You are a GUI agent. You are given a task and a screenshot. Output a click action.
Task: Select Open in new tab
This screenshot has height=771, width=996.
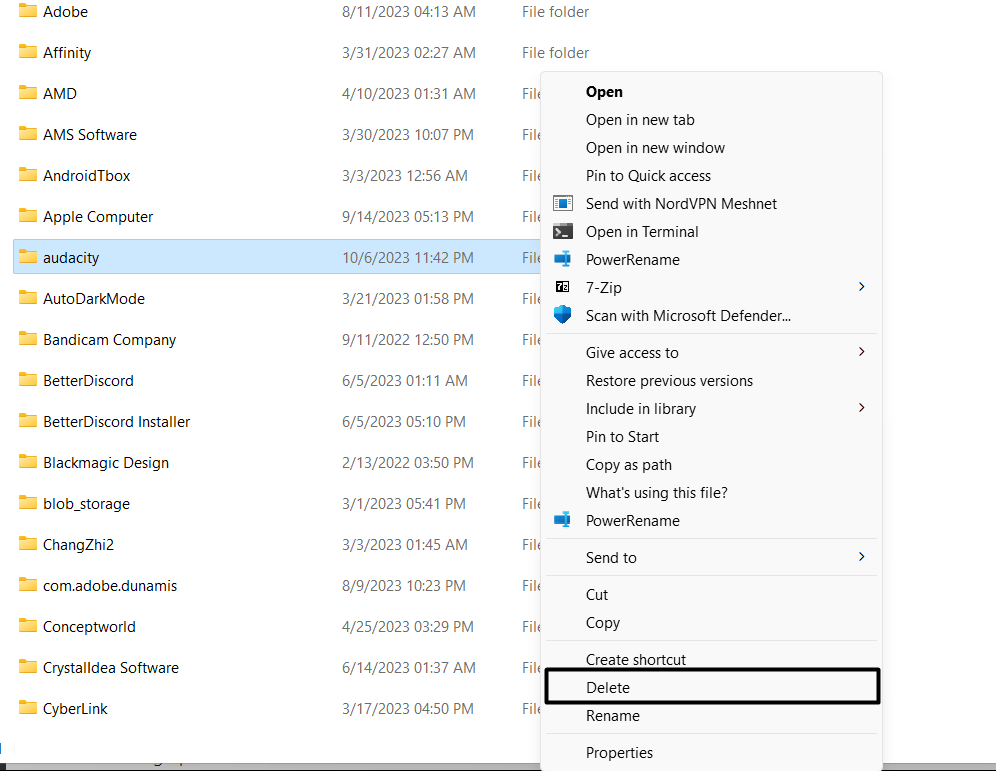tap(640, 120)
